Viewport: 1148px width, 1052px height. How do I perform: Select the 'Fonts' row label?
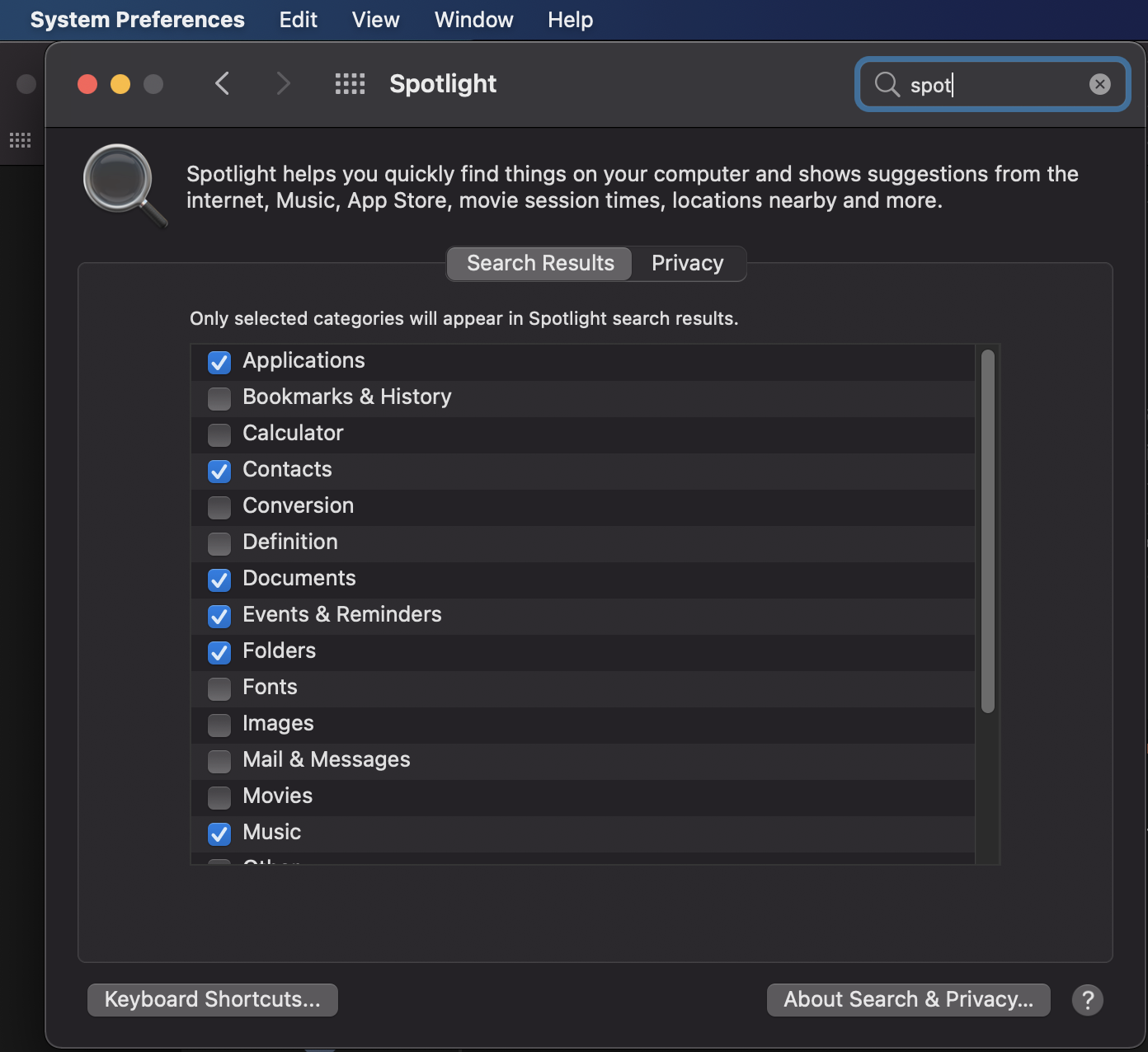pos(270,687)
